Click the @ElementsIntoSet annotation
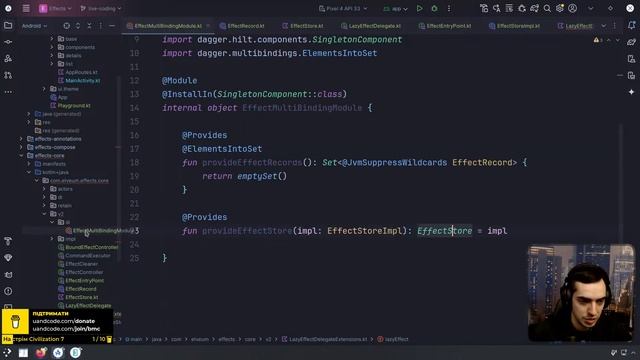The image size is (640, 360). [222, 149]
